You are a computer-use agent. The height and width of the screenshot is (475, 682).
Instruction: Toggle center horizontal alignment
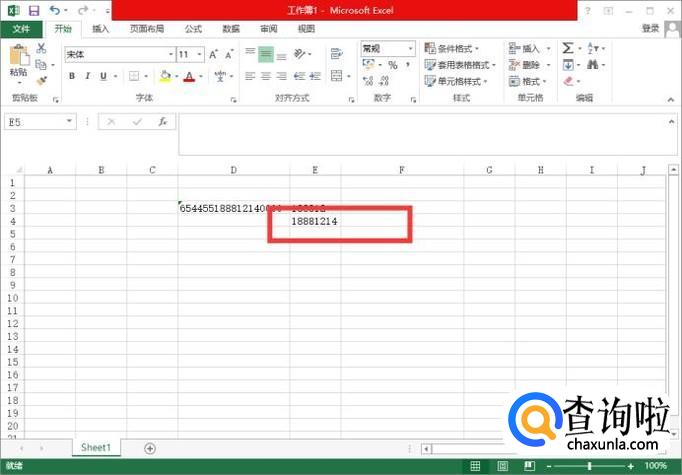[x=266, y=76]
